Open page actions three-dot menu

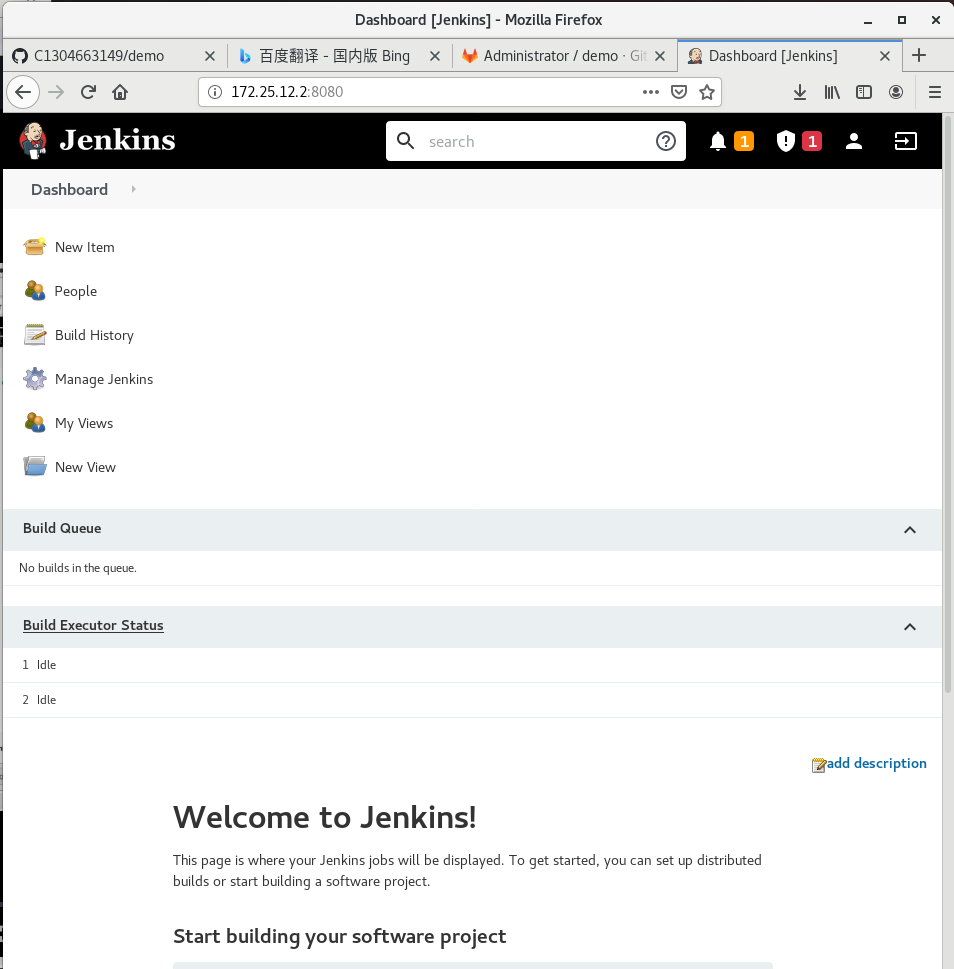click(x=651, y=92)
